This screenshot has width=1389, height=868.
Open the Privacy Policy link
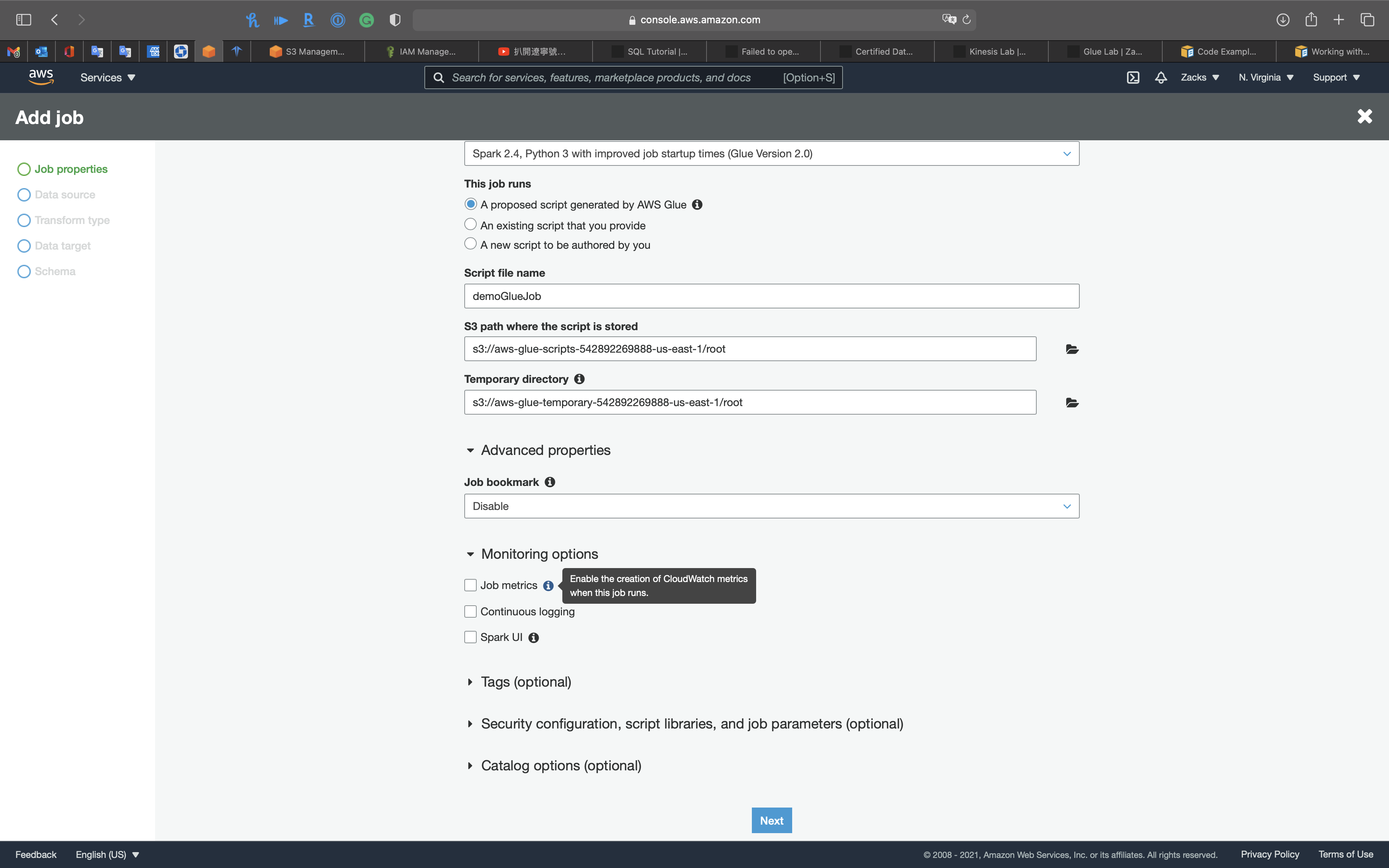tap(1269, 854)
